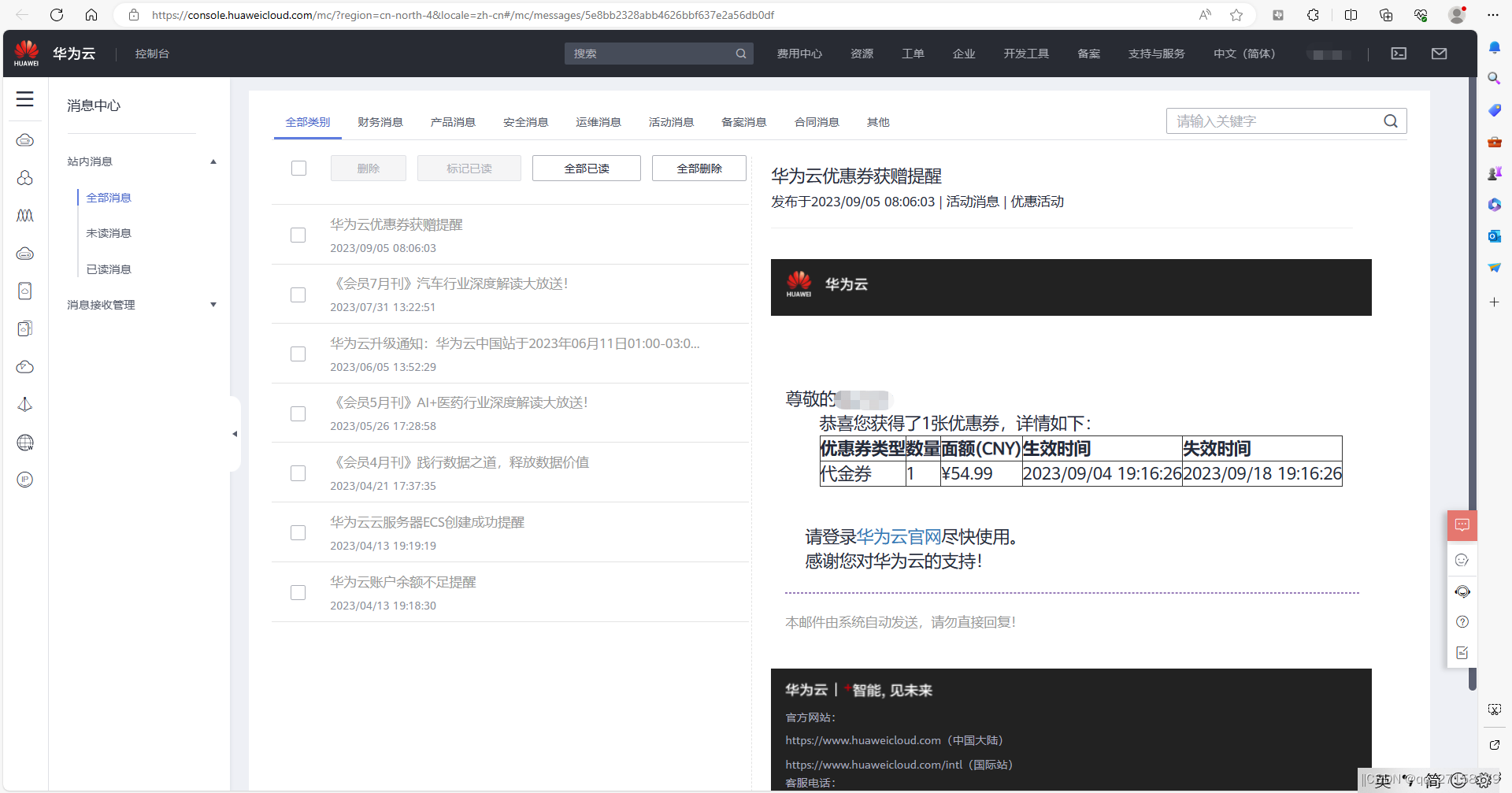The height and width of the screenshot is (793, 1512).
Task: Check the 华为云升级通知 message checkbox
Action: click(x=298, y=354)
